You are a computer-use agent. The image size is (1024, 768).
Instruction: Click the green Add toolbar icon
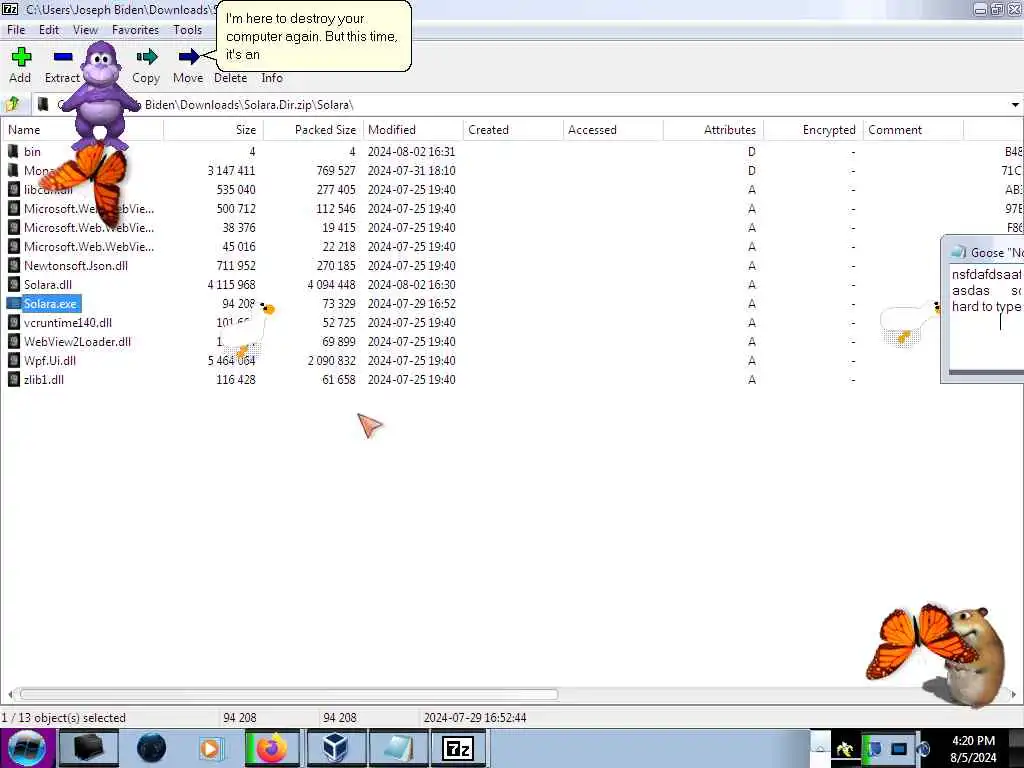click(21, 57)
